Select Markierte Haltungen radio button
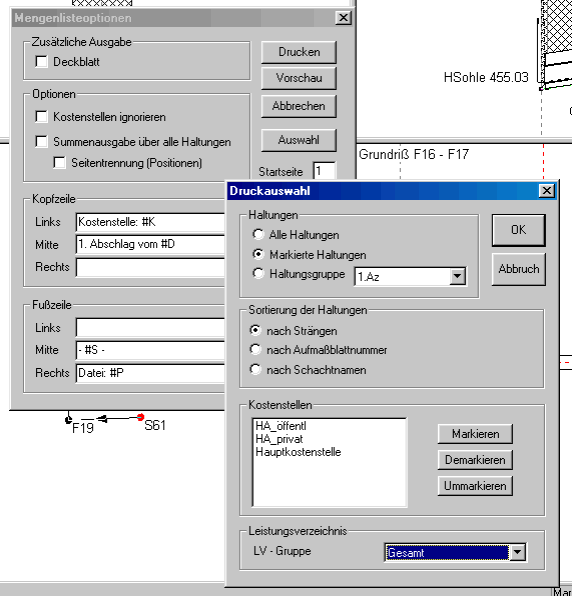Image resolution: width=572 pixels, height=596 pixels. click(258, 254)
